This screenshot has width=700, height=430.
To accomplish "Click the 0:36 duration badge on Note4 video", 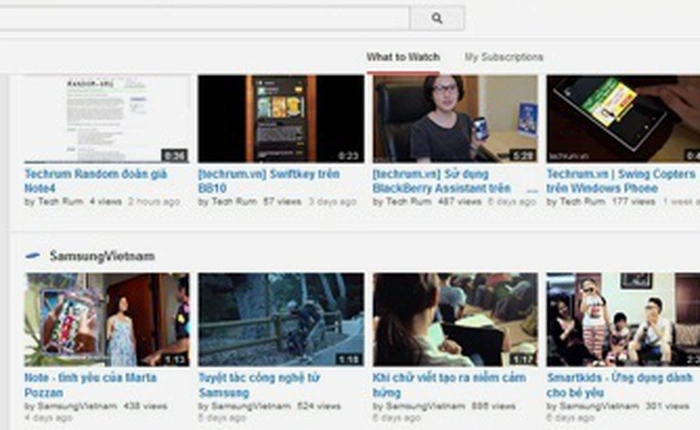I will tap(175, 155).
